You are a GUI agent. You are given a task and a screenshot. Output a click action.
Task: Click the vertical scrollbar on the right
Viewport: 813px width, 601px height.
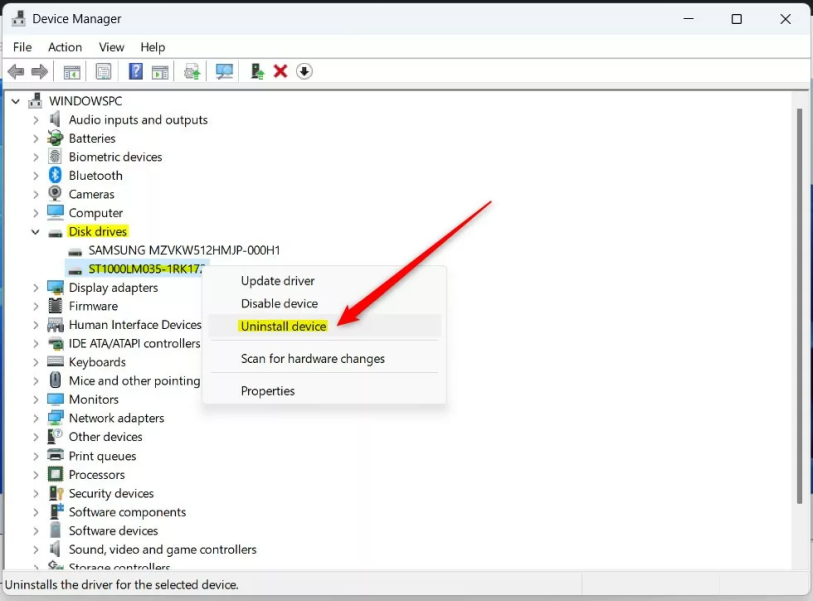tap(806, 300)
